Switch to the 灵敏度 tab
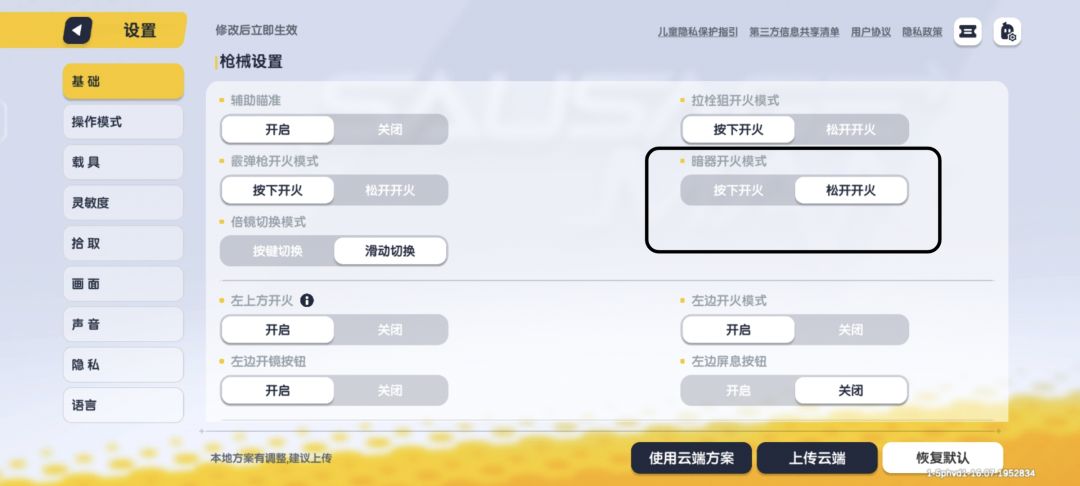The width and height of the screenshot is (1080, 486). coord(123,203)
